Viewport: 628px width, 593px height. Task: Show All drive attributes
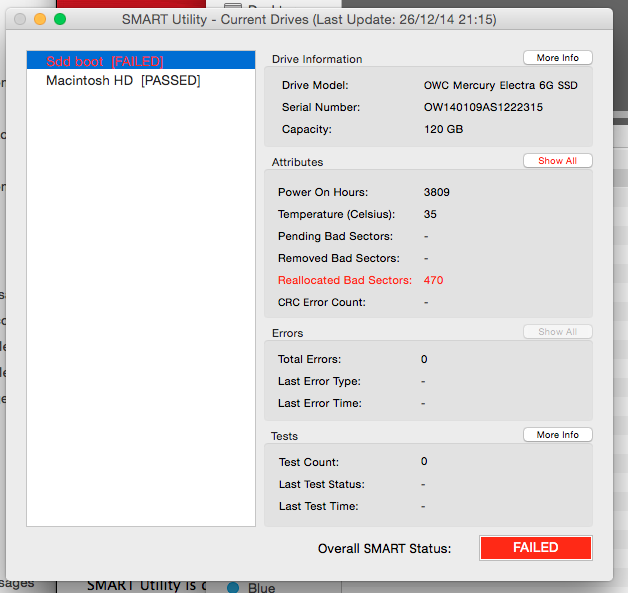click(x=558, y=161)
